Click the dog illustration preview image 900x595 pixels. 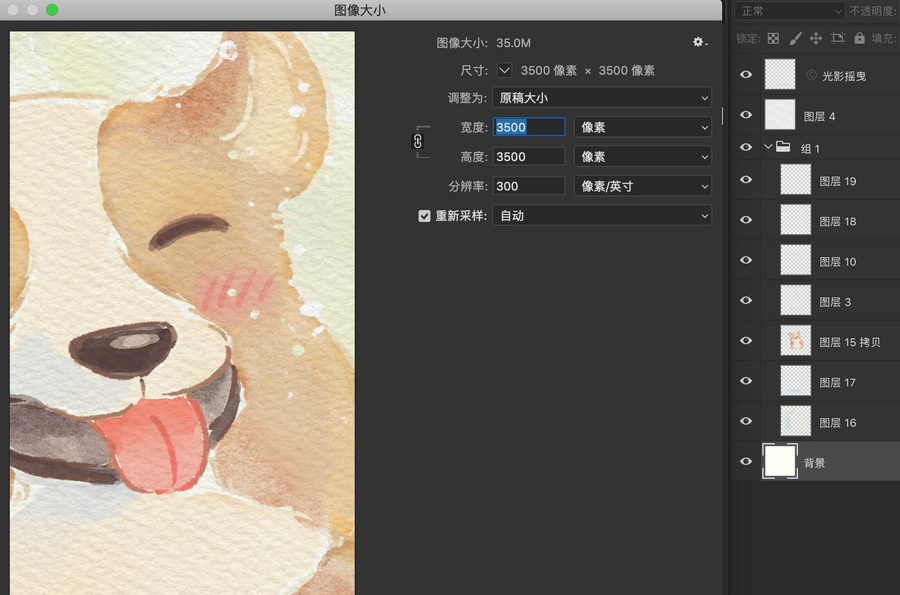(182, 313)
